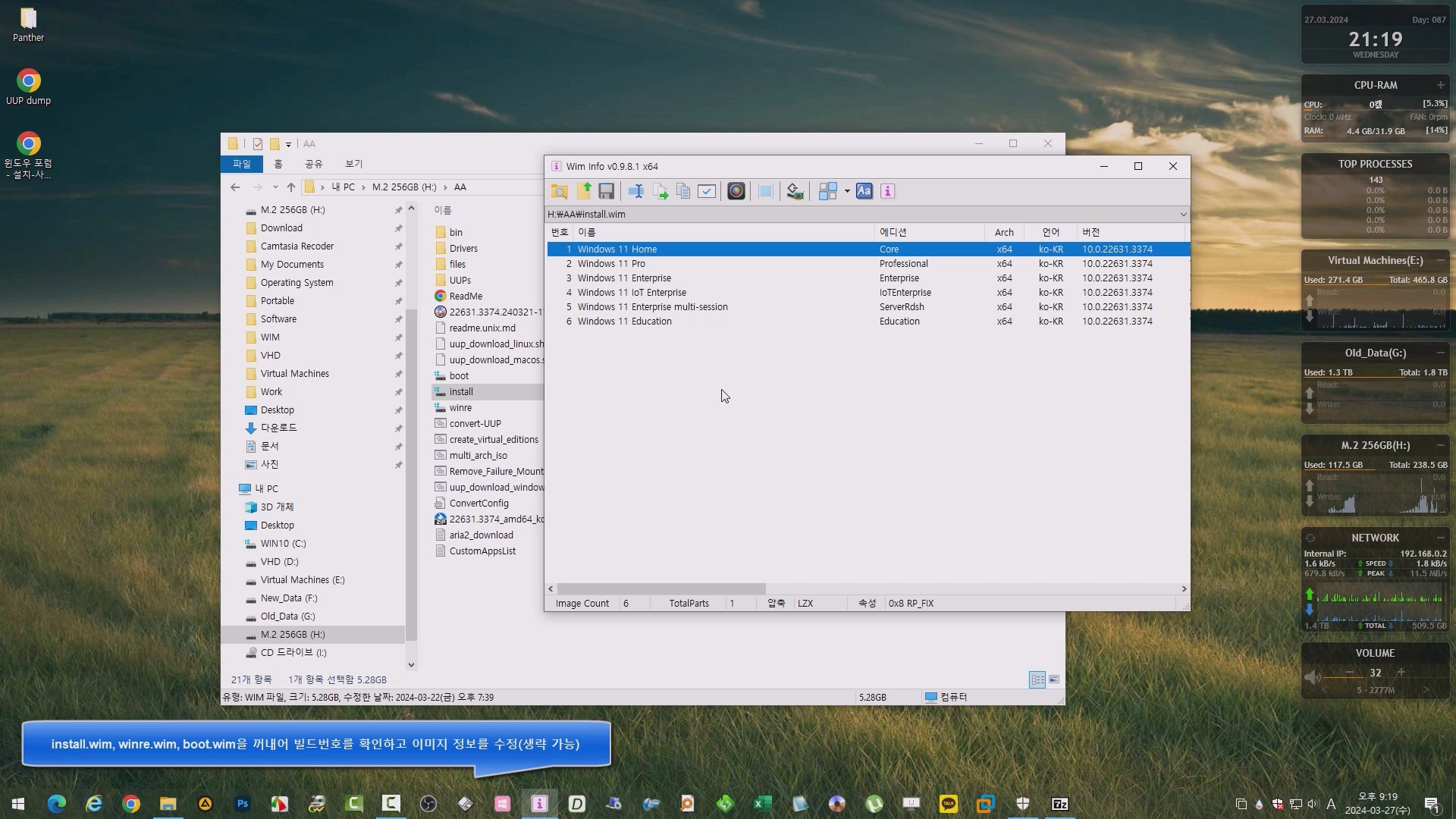Open the recent locations dropdown in File Explorer
Viewport: 1456px width, 819px height.
[x=275, y=187]
